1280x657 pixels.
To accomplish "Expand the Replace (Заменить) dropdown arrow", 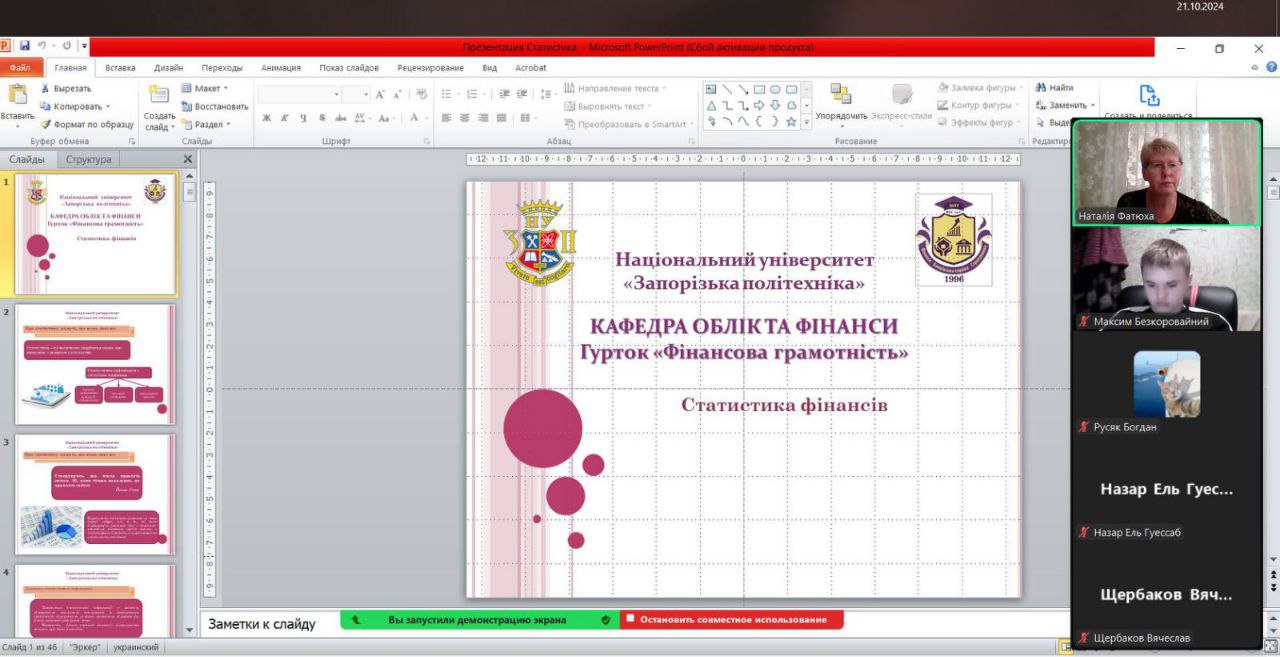I will 1092,105.
